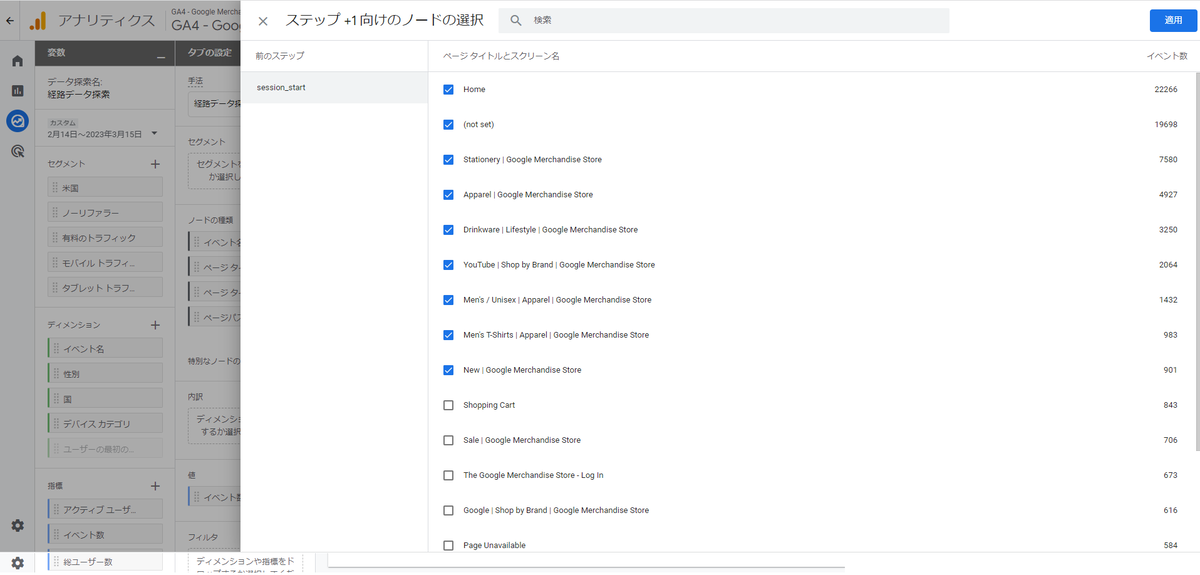Select the 米国 segment chip
Screen dimensions: 1200x575
[x=105, y=187]
